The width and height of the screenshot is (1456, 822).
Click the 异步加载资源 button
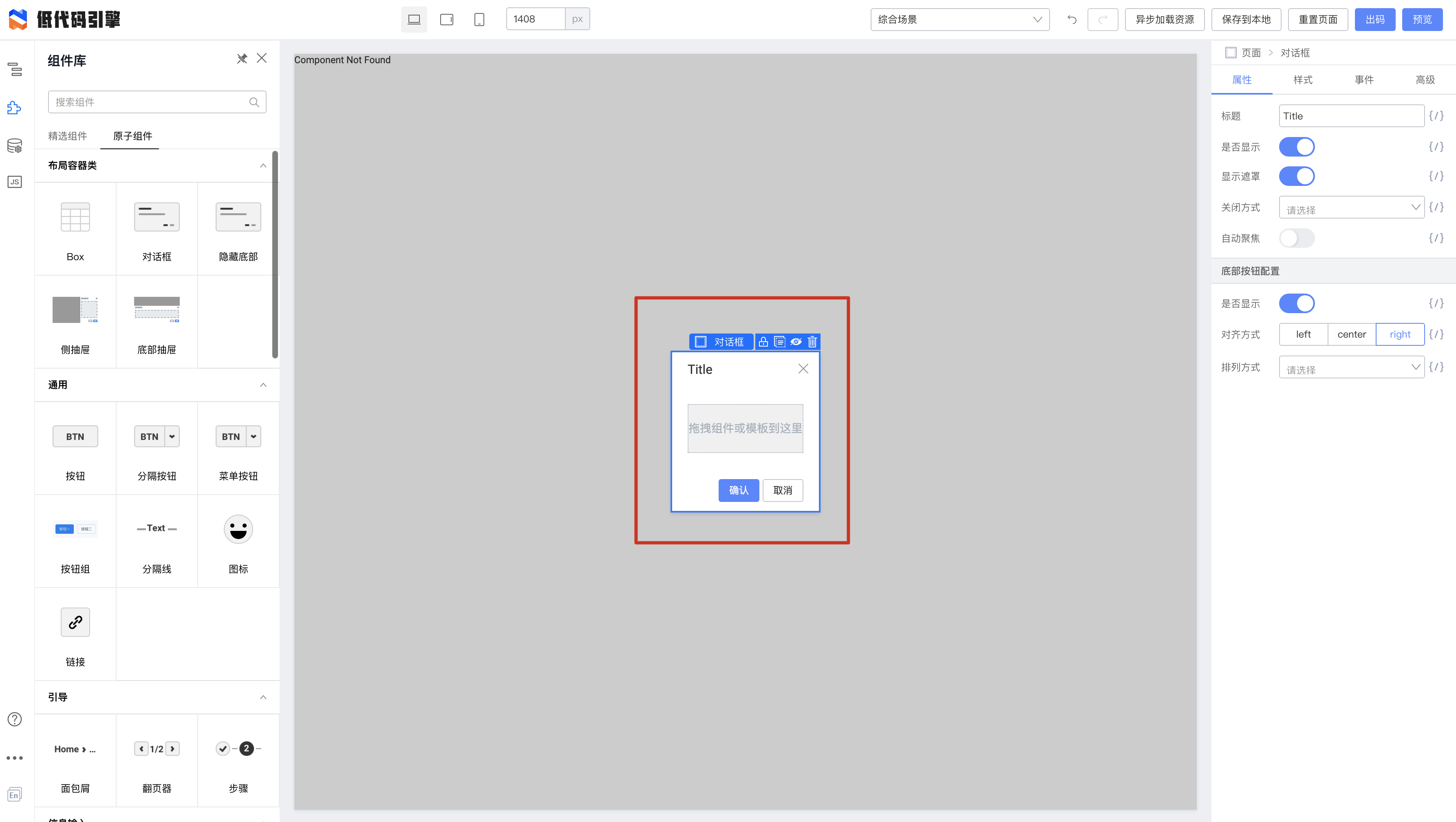click(1164, 19)
